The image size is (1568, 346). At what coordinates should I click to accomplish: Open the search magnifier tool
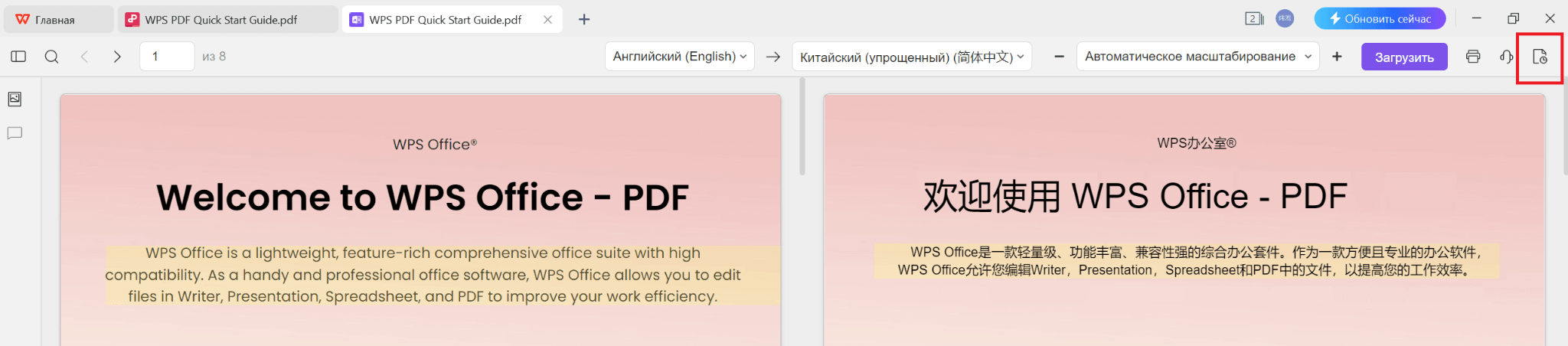tap(51, 57)
